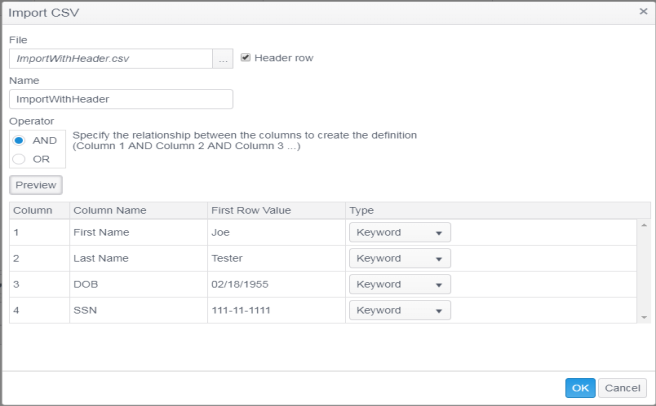Click the Type column header
Screen dimensions: 656x406
point(363,210)
